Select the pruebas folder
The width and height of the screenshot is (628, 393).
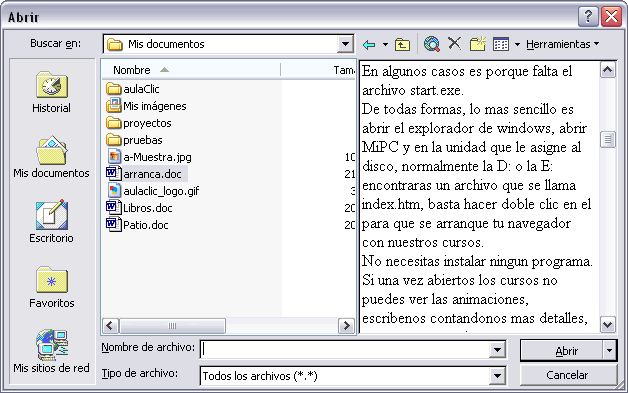pyautogui.click(x=135, y=140)
